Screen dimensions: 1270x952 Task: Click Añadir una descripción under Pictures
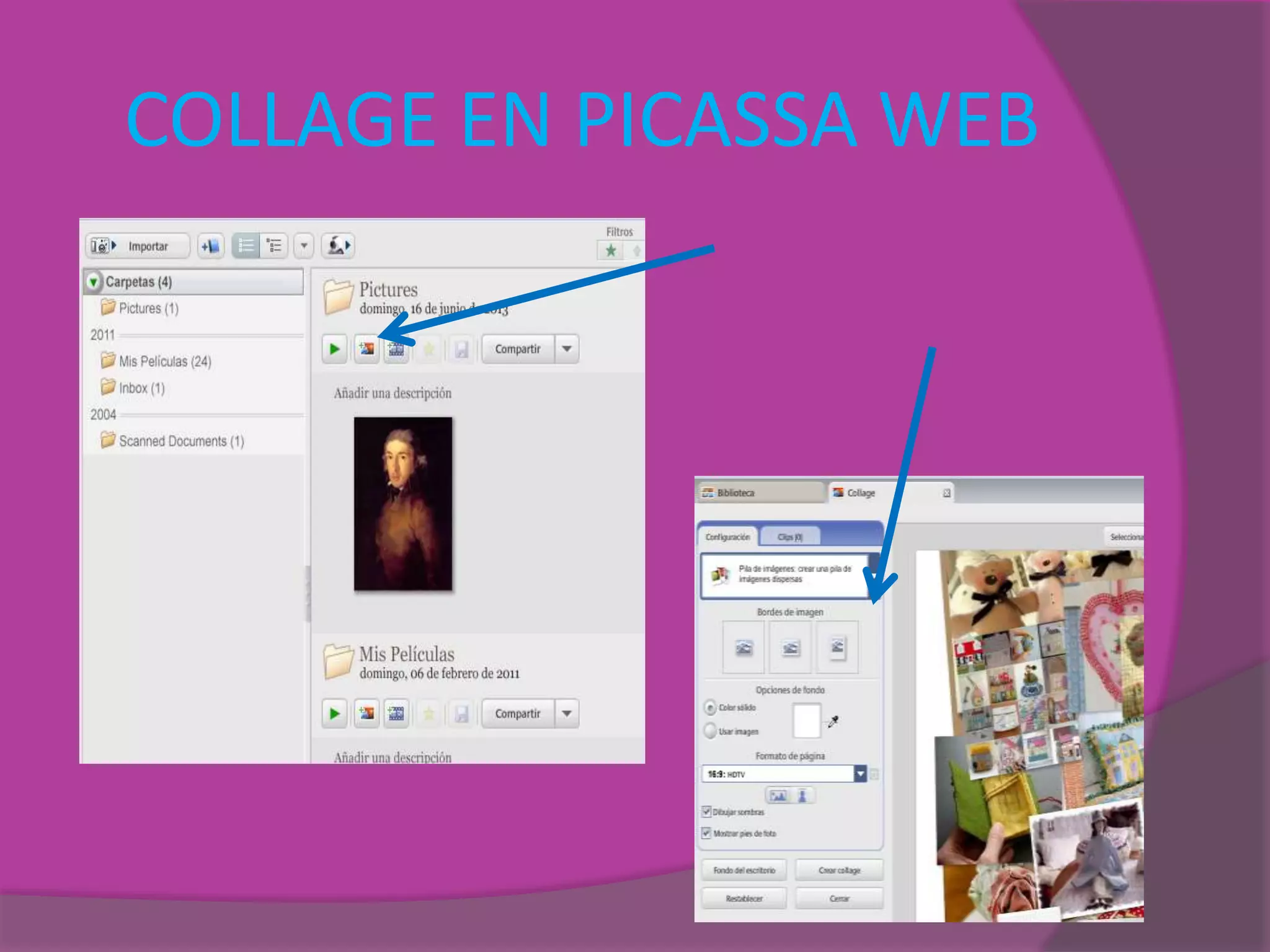[x=393, y=393]
